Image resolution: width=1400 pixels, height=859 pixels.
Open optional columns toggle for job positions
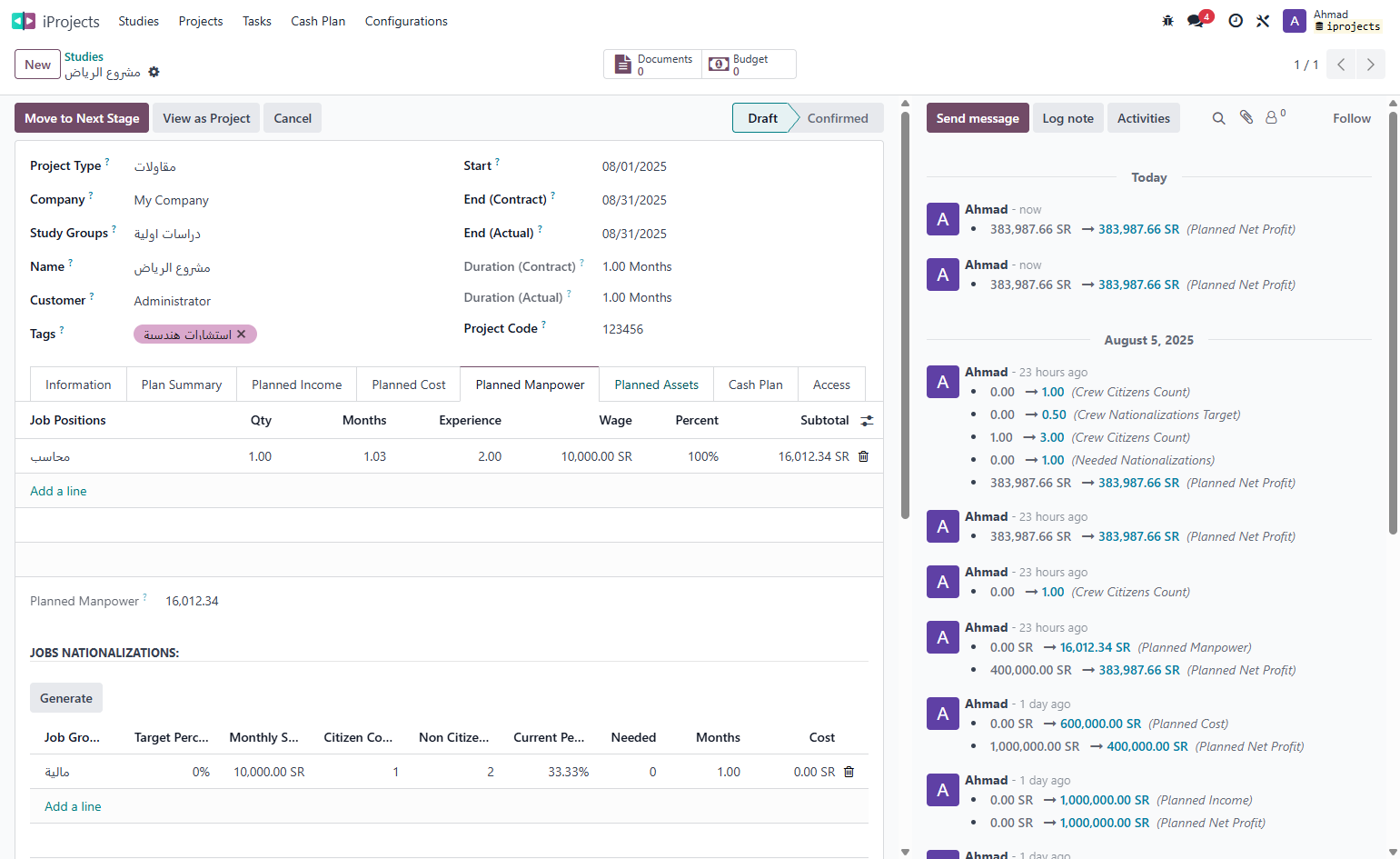[868, 421]
